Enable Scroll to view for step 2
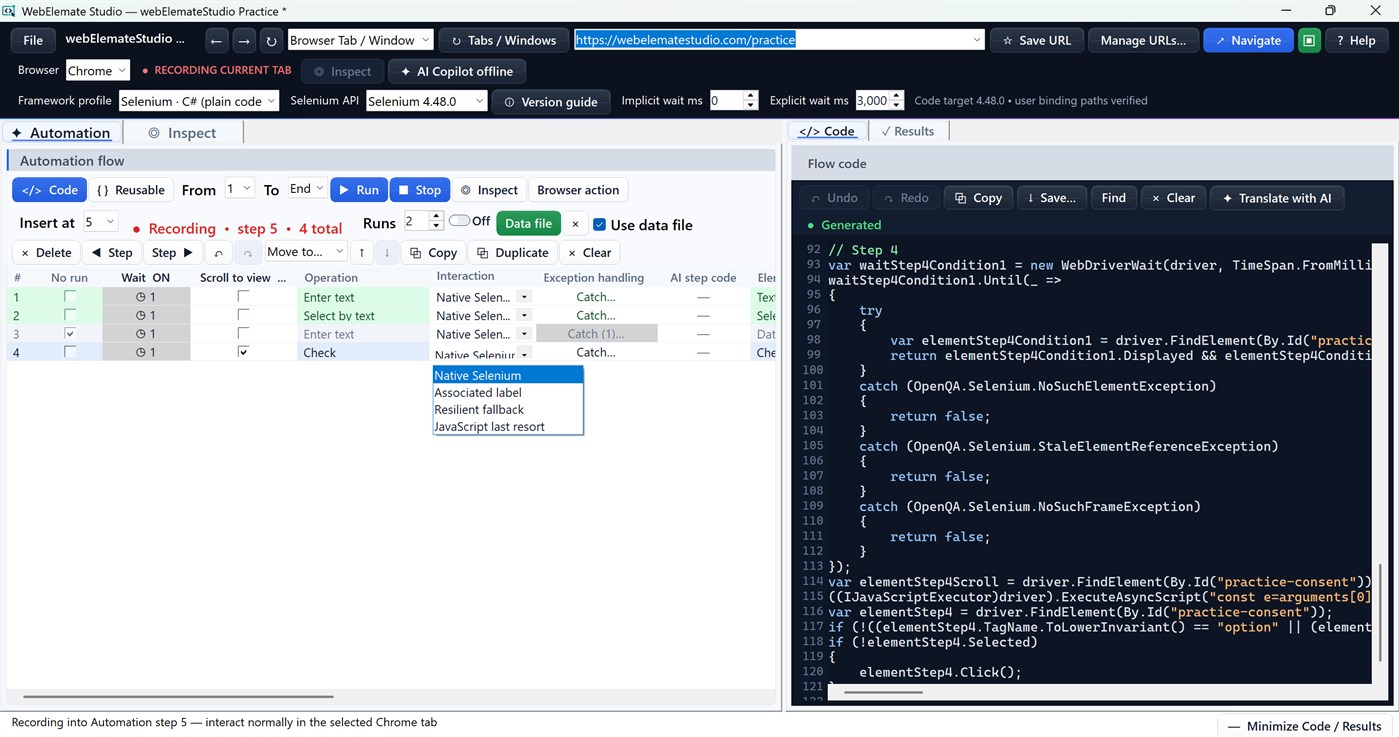This screenshot has width=1399, height=737. pos(243,315)
